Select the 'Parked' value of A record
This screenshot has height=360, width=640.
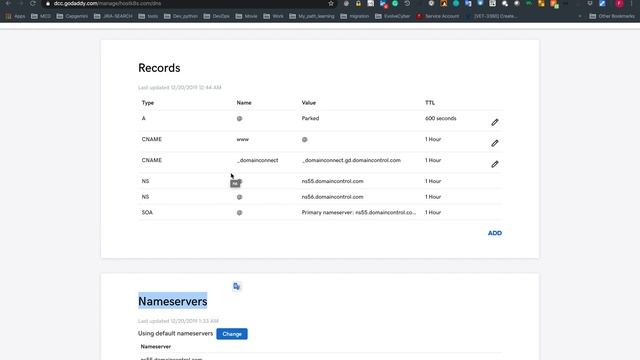[x=310, y=118]
